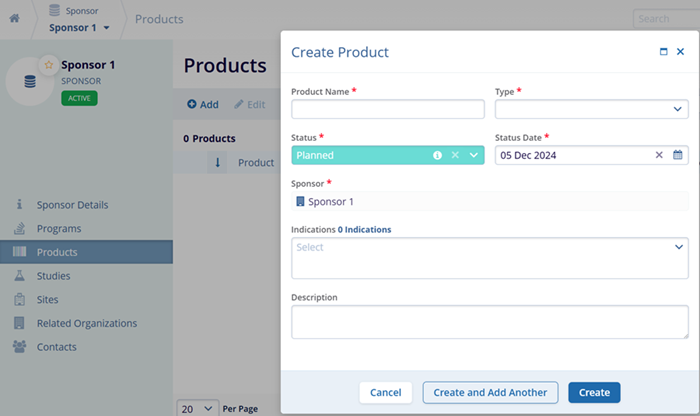Open the Sponsor 1 breadcrumb menu
The image size is (700, 416).
80,27
